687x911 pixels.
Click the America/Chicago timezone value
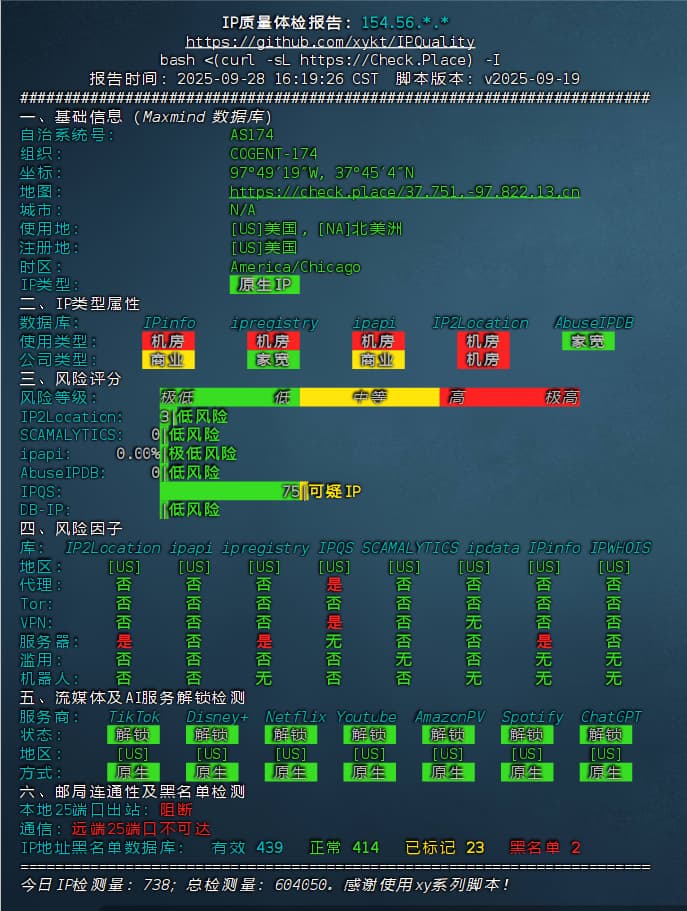tap(295, 266)
